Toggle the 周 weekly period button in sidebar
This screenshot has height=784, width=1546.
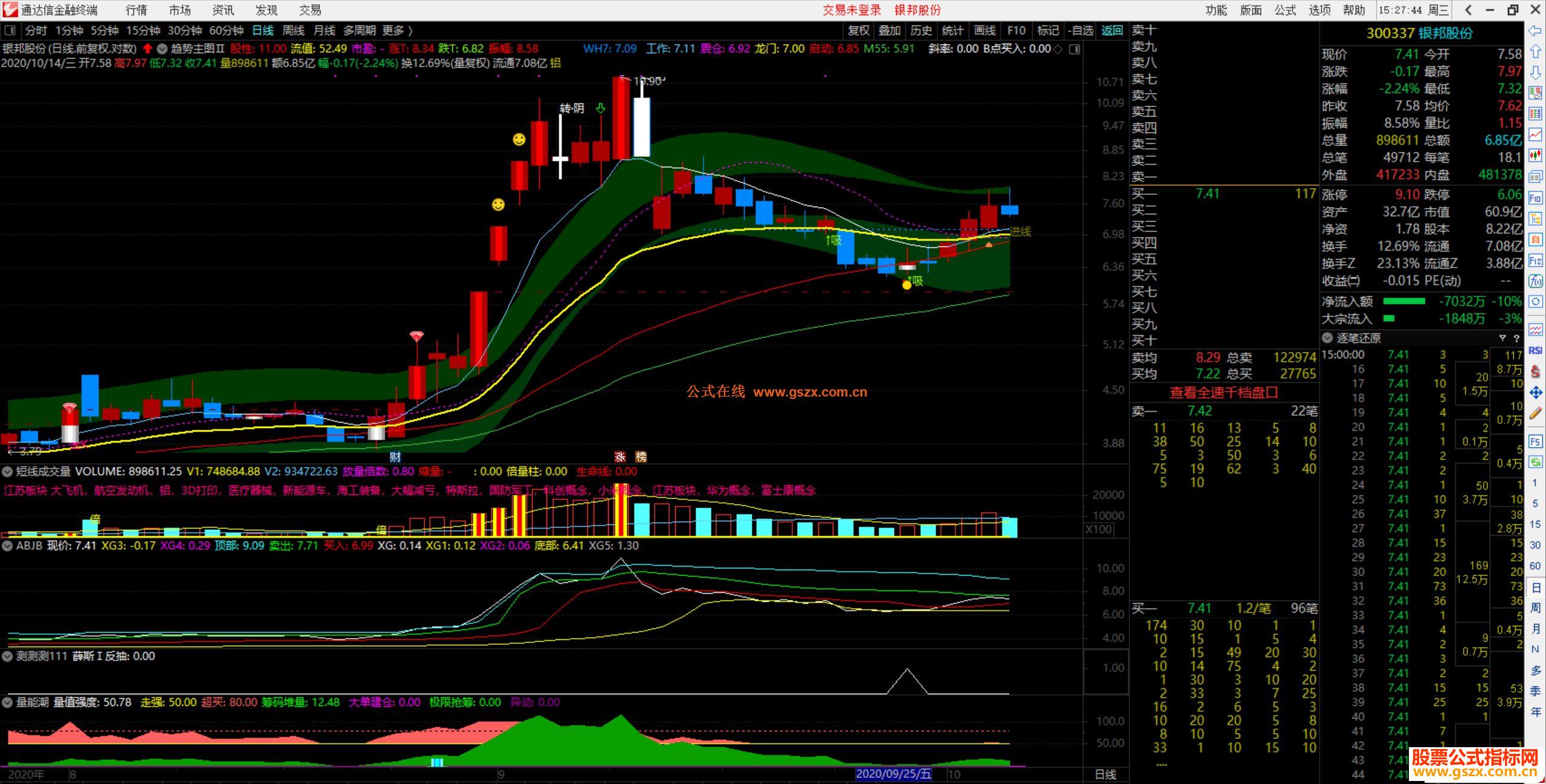tap(1535, 608)
